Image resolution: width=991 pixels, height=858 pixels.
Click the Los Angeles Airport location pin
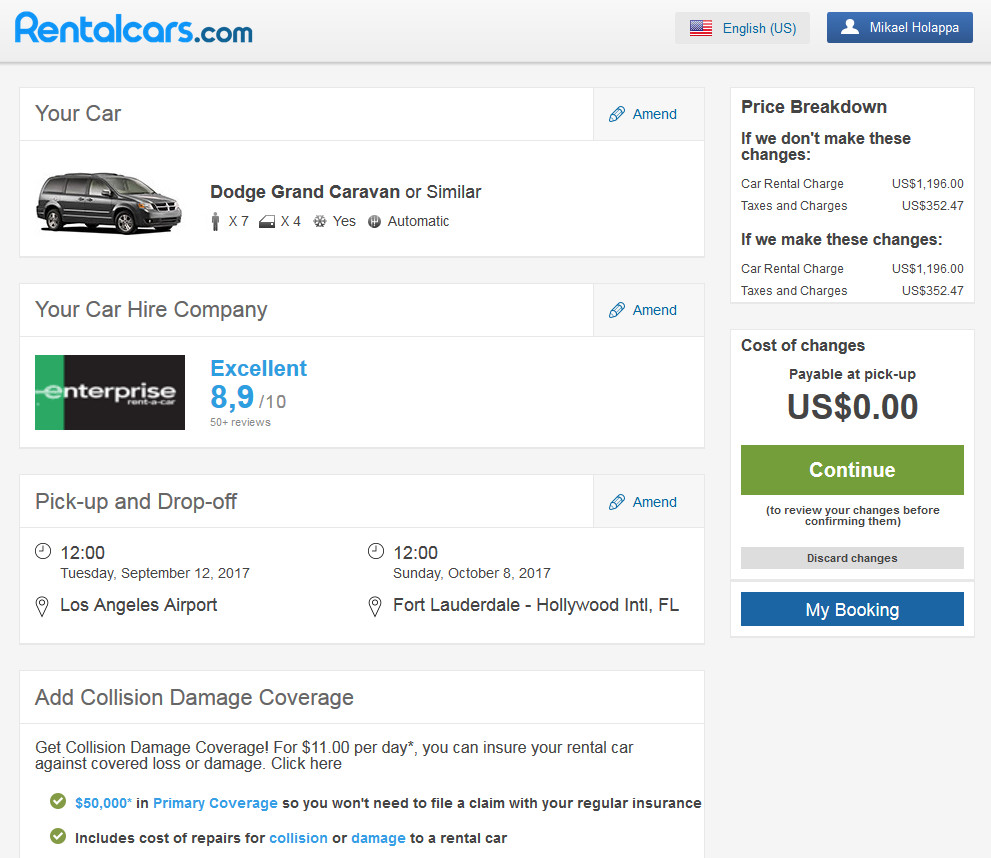[42, 606]
